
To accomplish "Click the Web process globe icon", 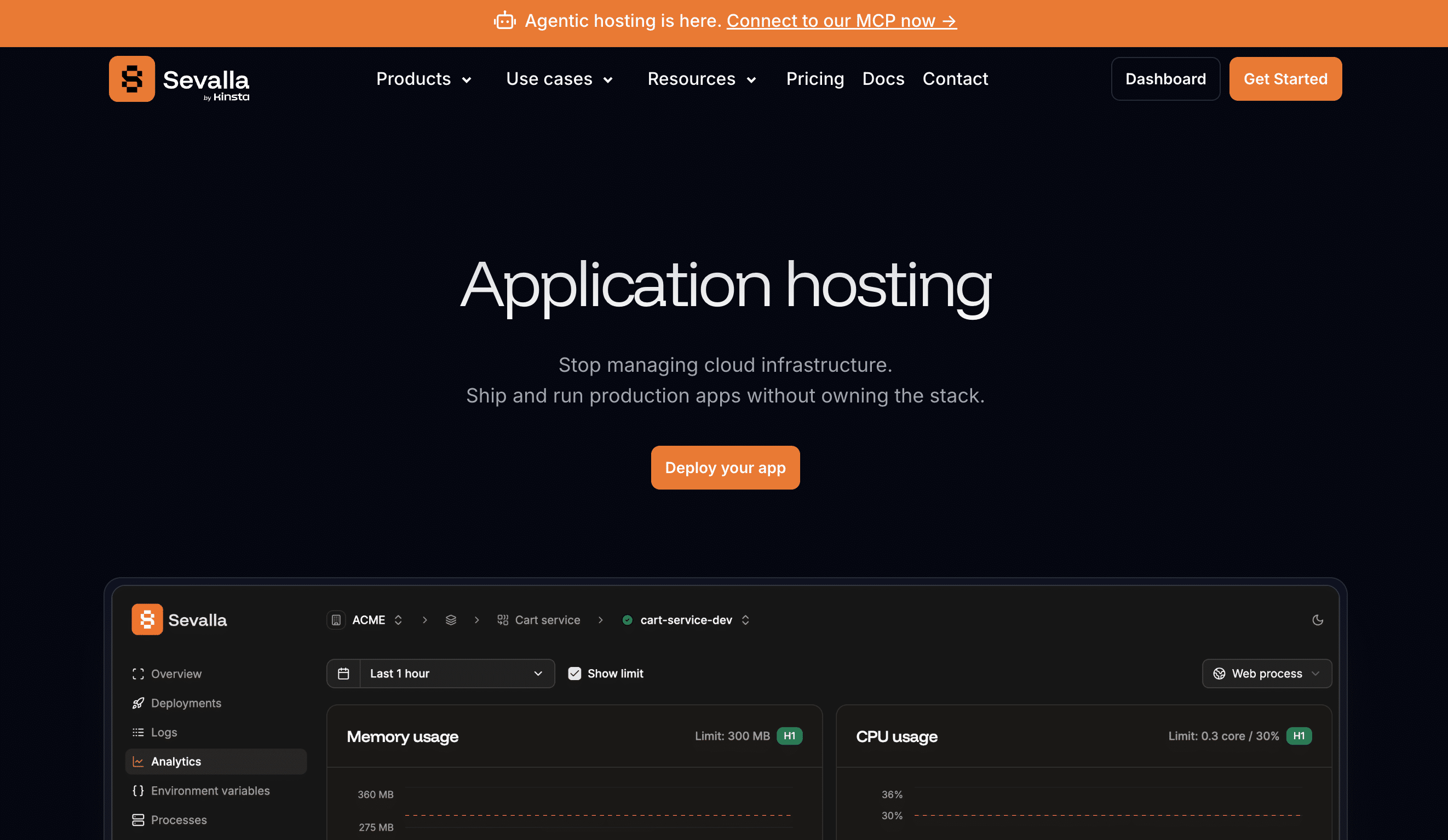I will coord(1219,674).
